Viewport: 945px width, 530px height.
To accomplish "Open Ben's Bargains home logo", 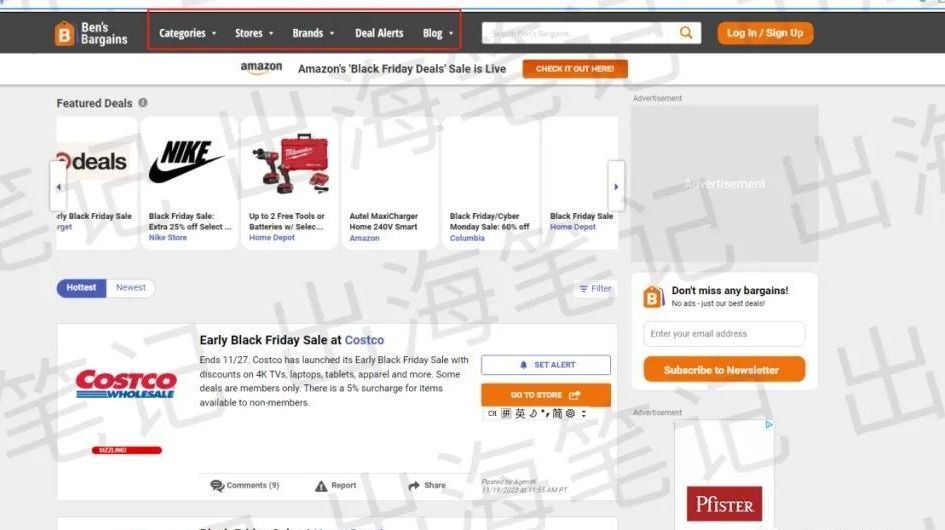I will [91, 33].
